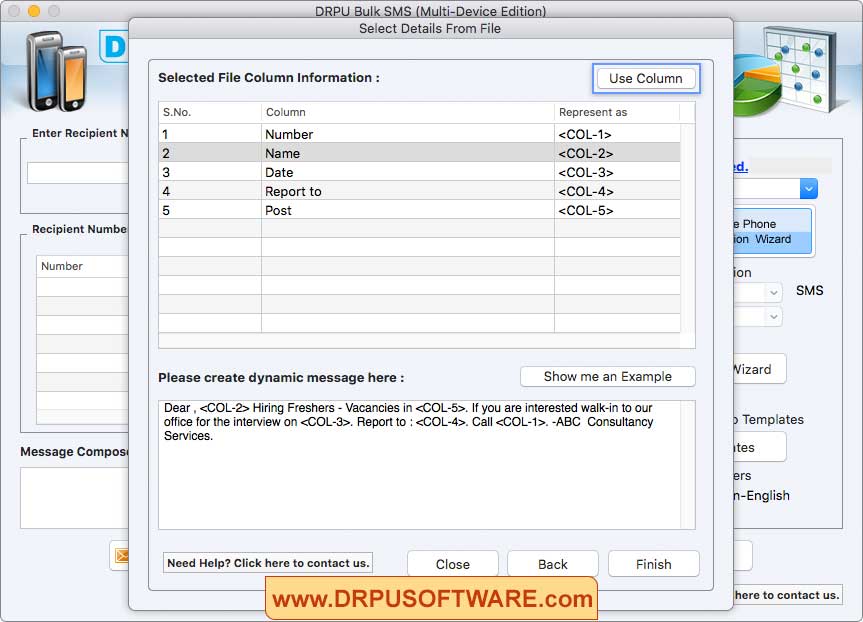This screenshot has width=863, height=622.
Task: Click the Finish button
Action: (653, 564)
